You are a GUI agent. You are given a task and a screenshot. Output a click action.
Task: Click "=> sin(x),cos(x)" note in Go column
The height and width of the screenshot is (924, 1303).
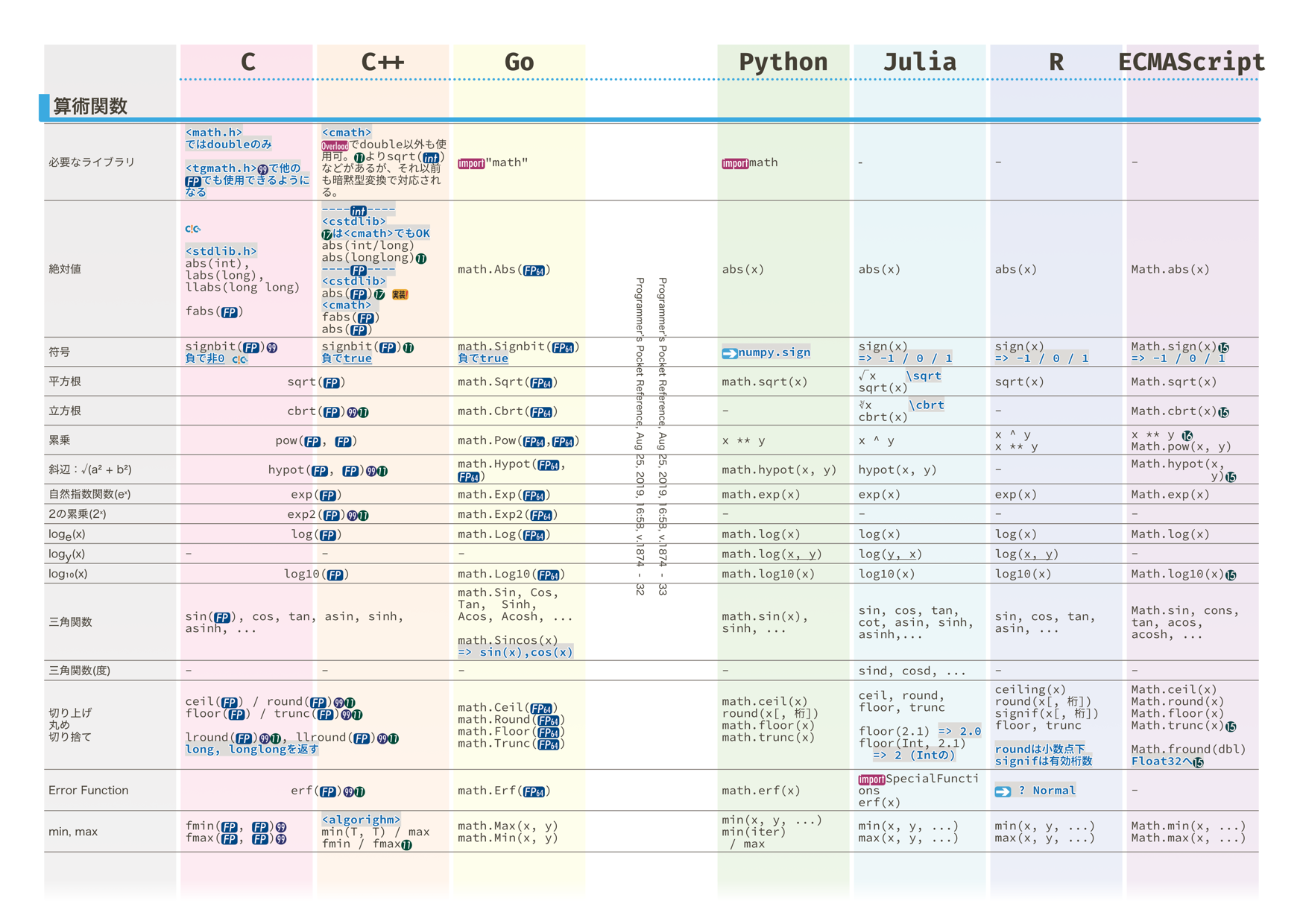(515, 652)
